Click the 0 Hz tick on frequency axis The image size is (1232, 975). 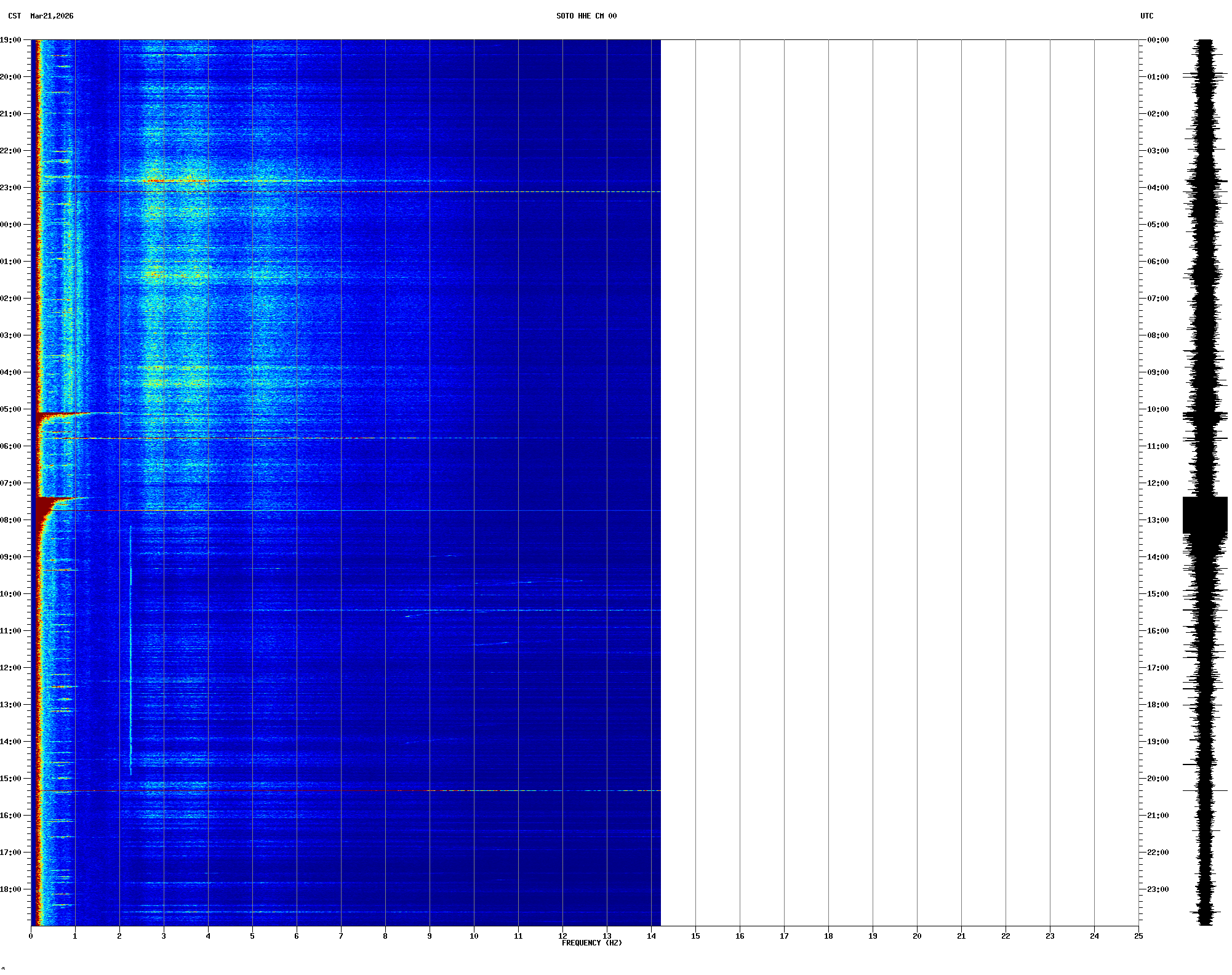[x=31, y=936]
